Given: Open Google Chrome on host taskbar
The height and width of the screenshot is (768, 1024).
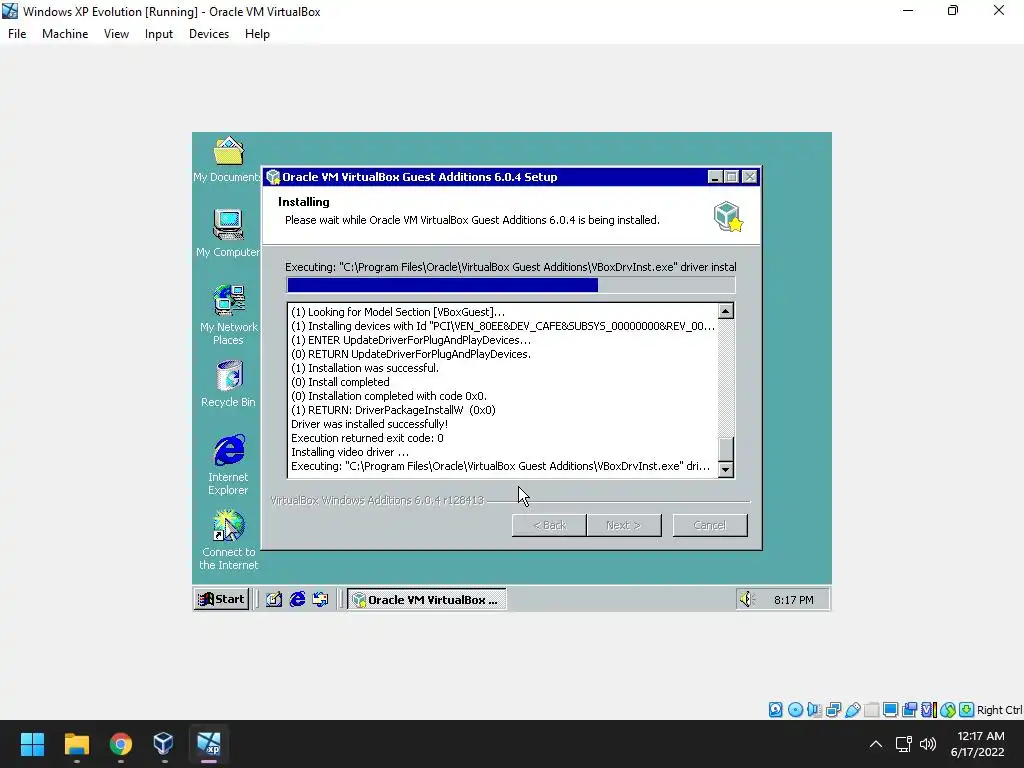Looking at the screenshot, I should [121, 744].
